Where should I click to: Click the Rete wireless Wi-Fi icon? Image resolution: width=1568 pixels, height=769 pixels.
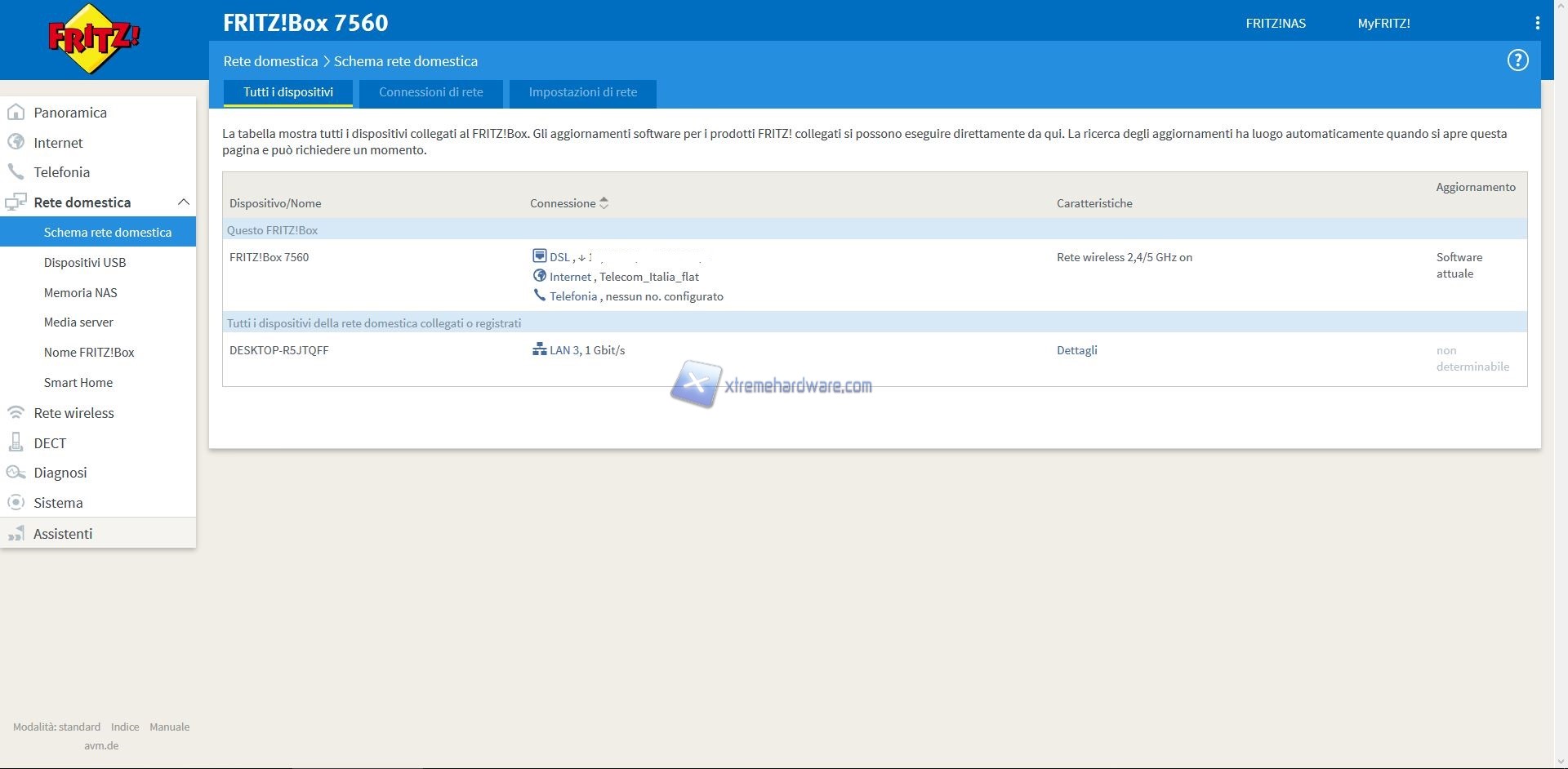click(x=16, y=413)
